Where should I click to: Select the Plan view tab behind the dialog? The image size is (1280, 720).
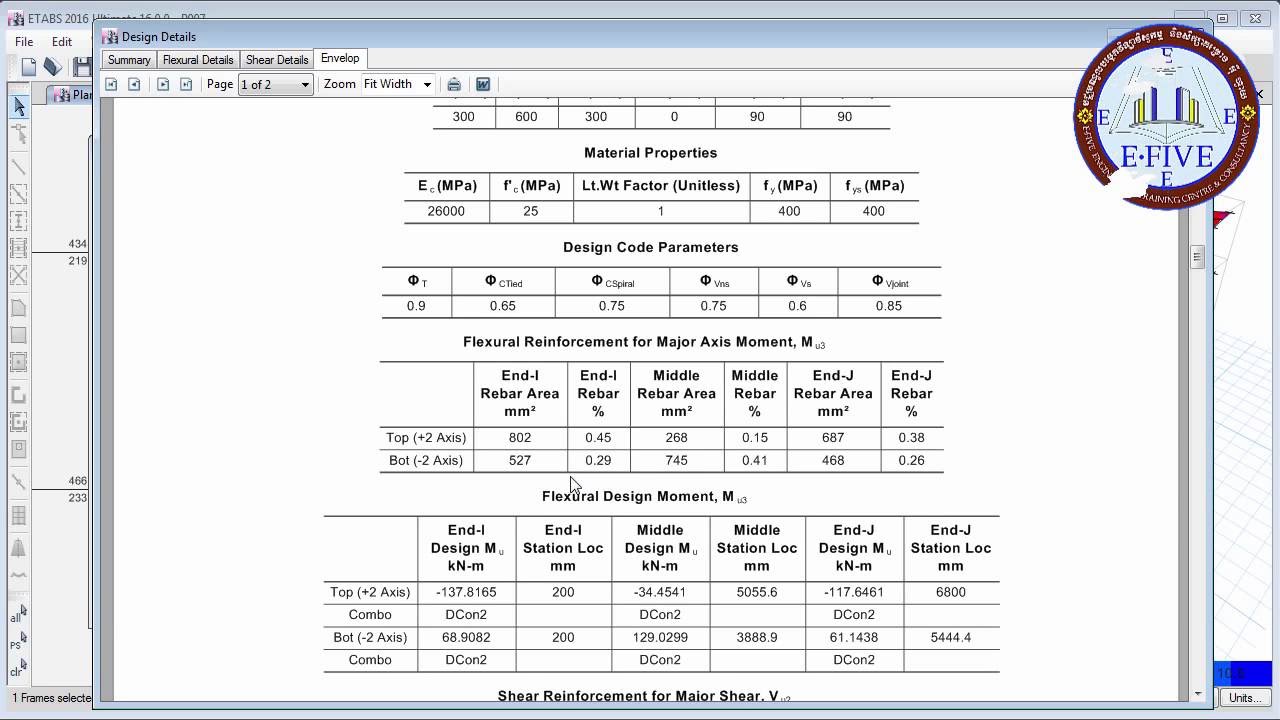[72, 95]
